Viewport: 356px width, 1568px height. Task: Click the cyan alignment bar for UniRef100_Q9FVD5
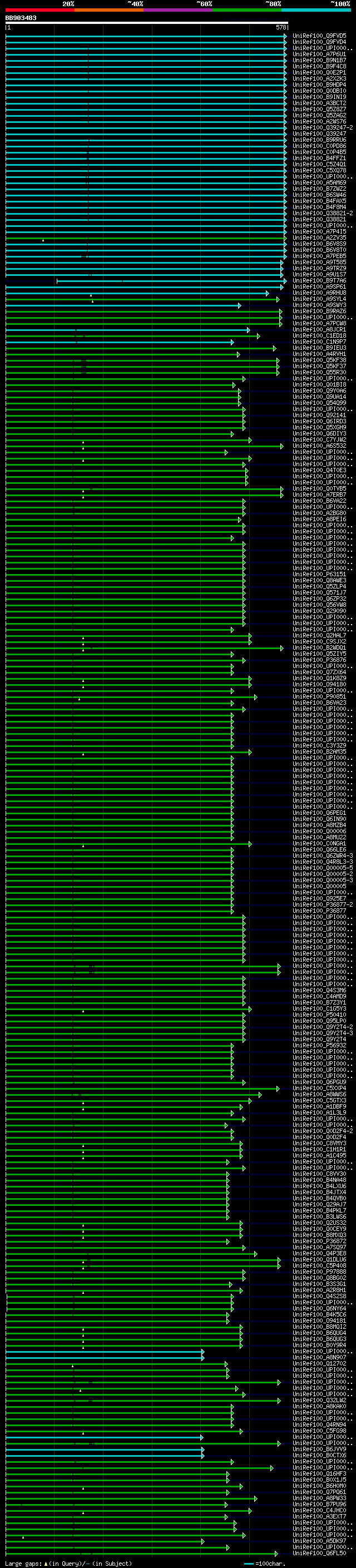click(146, 36)
